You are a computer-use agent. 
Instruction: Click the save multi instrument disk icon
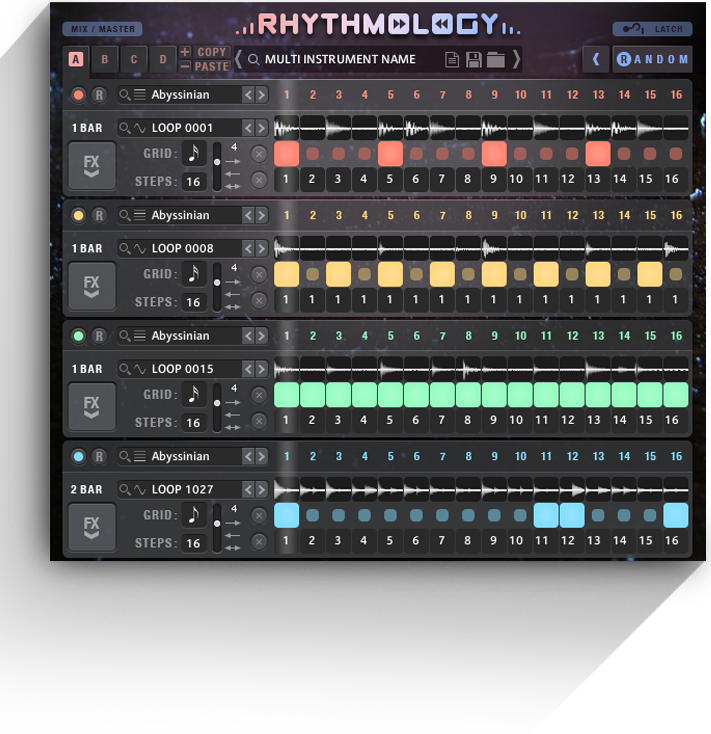coord(474,60)
